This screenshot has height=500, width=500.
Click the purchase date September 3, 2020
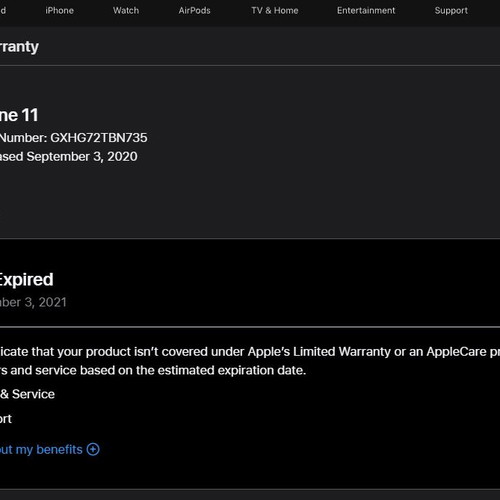pyautogui.click(x=82, y=157)
